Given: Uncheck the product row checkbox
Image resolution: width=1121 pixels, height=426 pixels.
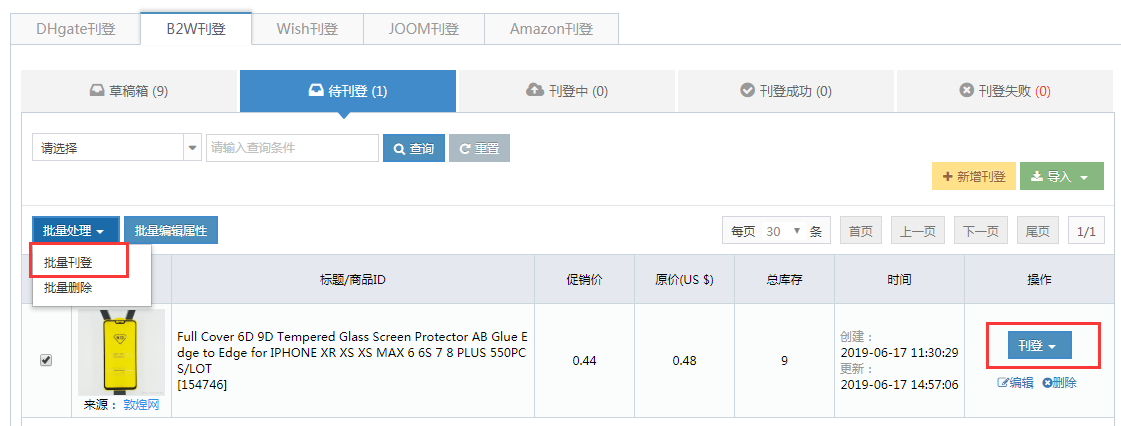Looking at the screenshot, I should coord(46,360).
